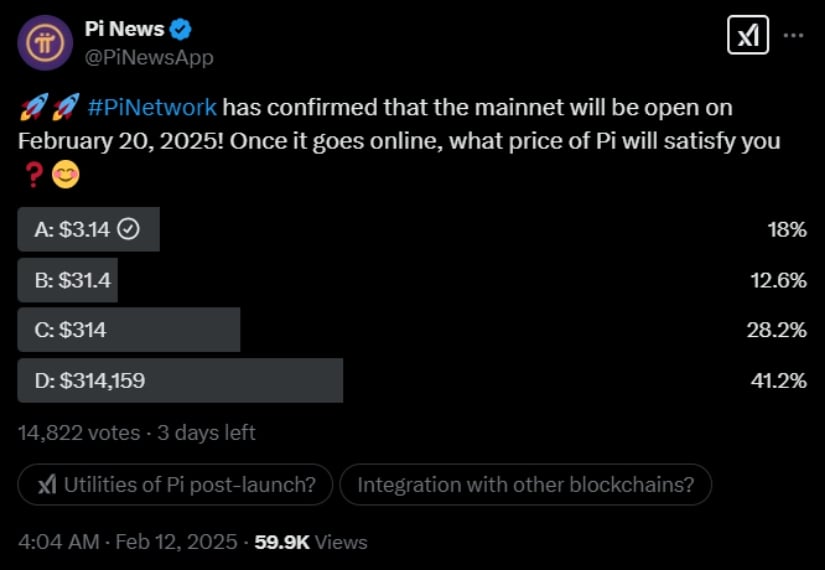Viewport: 825px width, 570px height.
Task: Click the 41.2% poll result percentage
Action: pos(777,380)
